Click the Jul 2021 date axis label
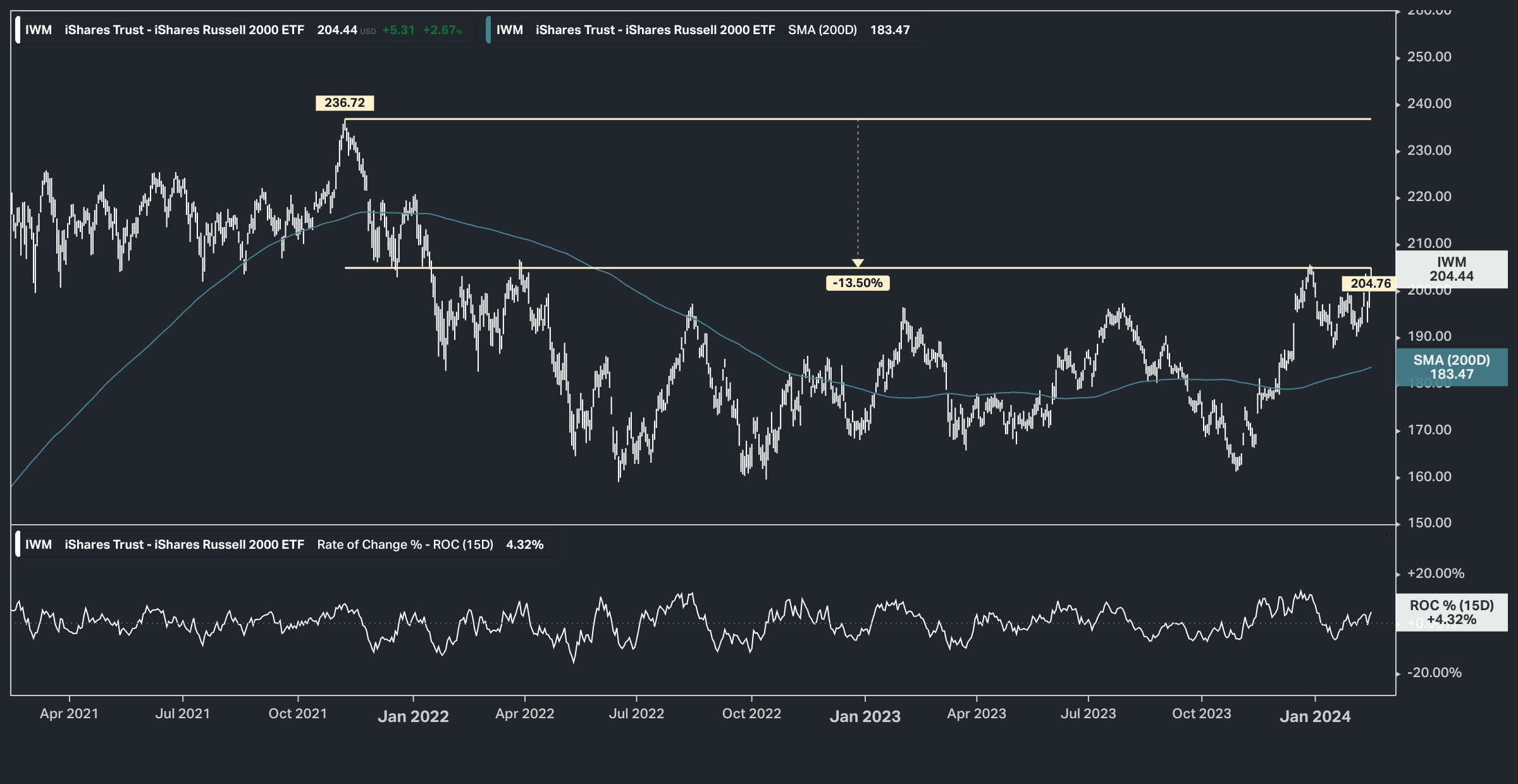Image resolution: width=1518 pixels, height=784 pixels. click(182, 714)
